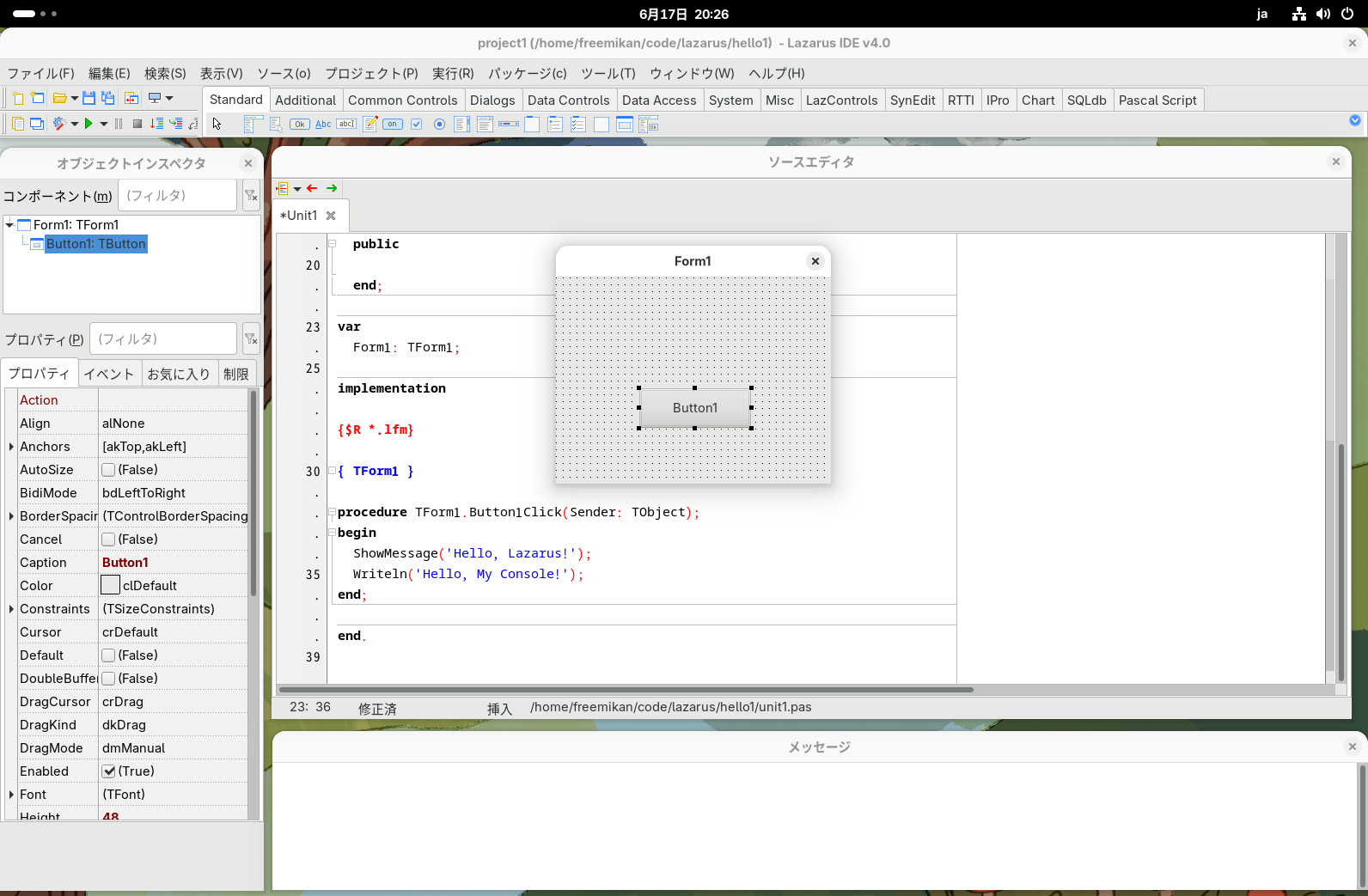Switch to the イベント tab
Image resolution: width=1368 pixels, height=896 pixels.
tap(108, 374)
